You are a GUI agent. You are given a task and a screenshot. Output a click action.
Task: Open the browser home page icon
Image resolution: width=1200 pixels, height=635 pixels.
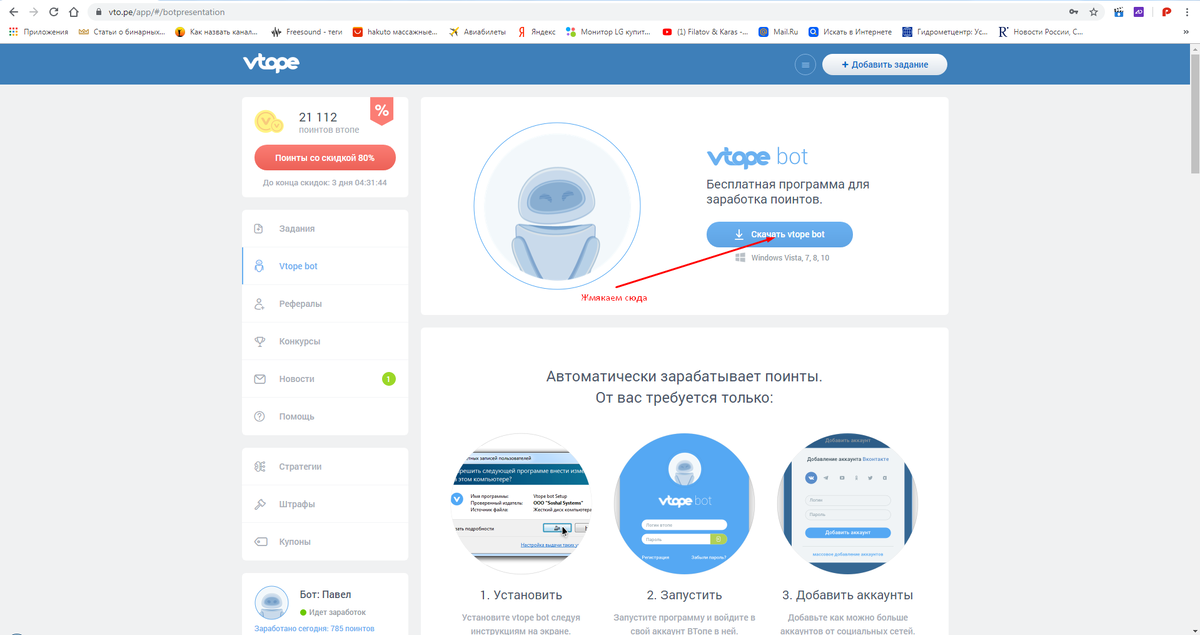pos(75,12)
